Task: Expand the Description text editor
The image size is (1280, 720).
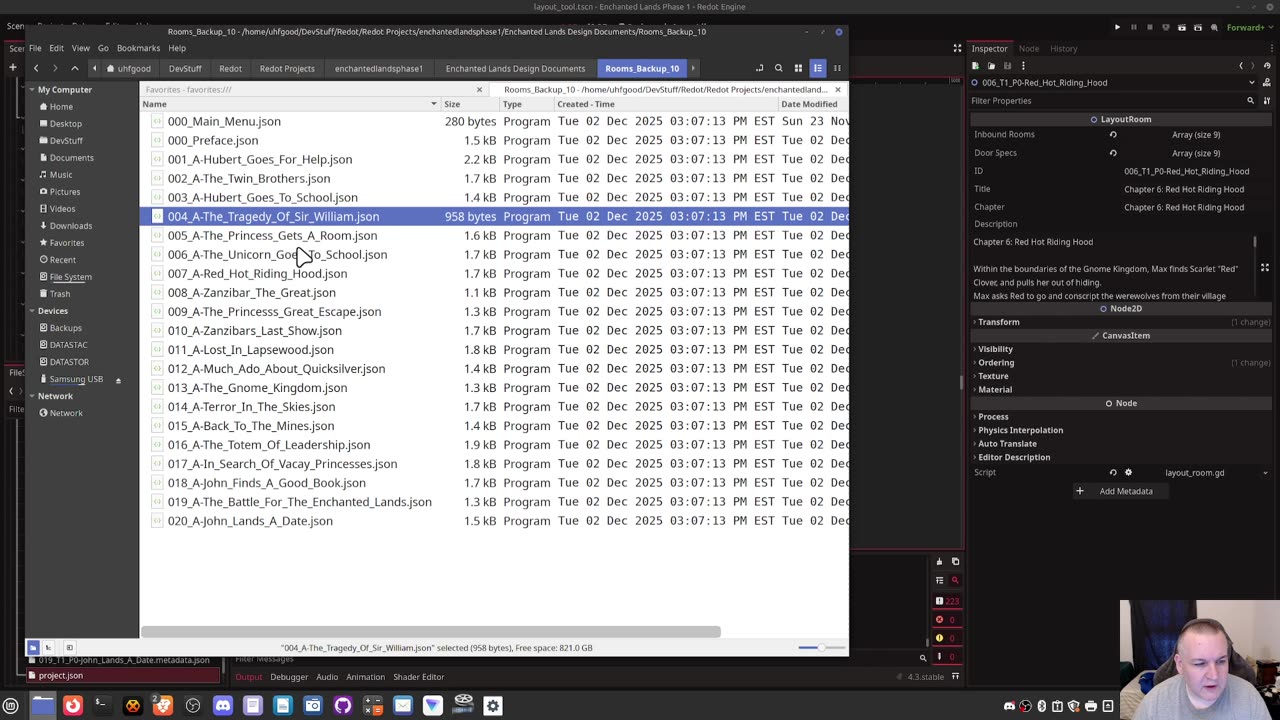Action: click(x=1265, y=268)
